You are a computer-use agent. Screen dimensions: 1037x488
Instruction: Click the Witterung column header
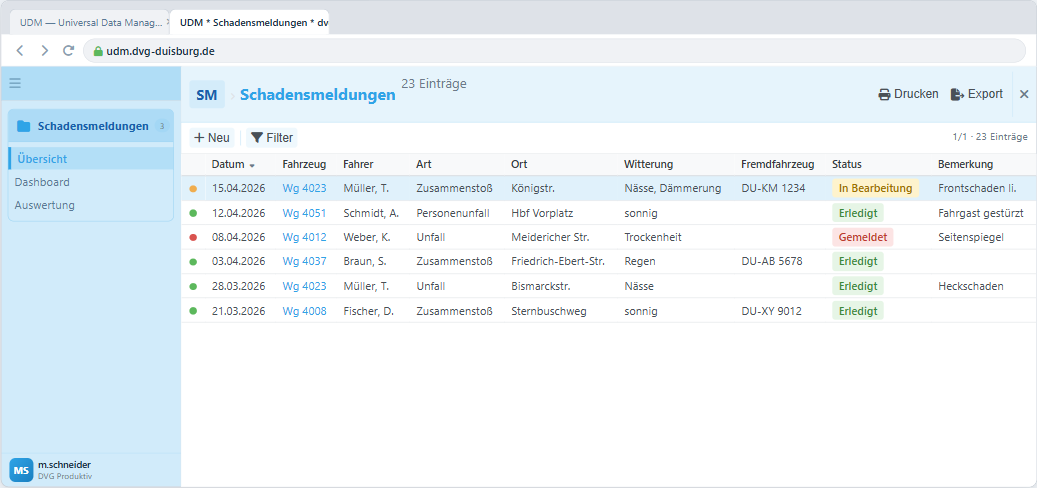649,165
